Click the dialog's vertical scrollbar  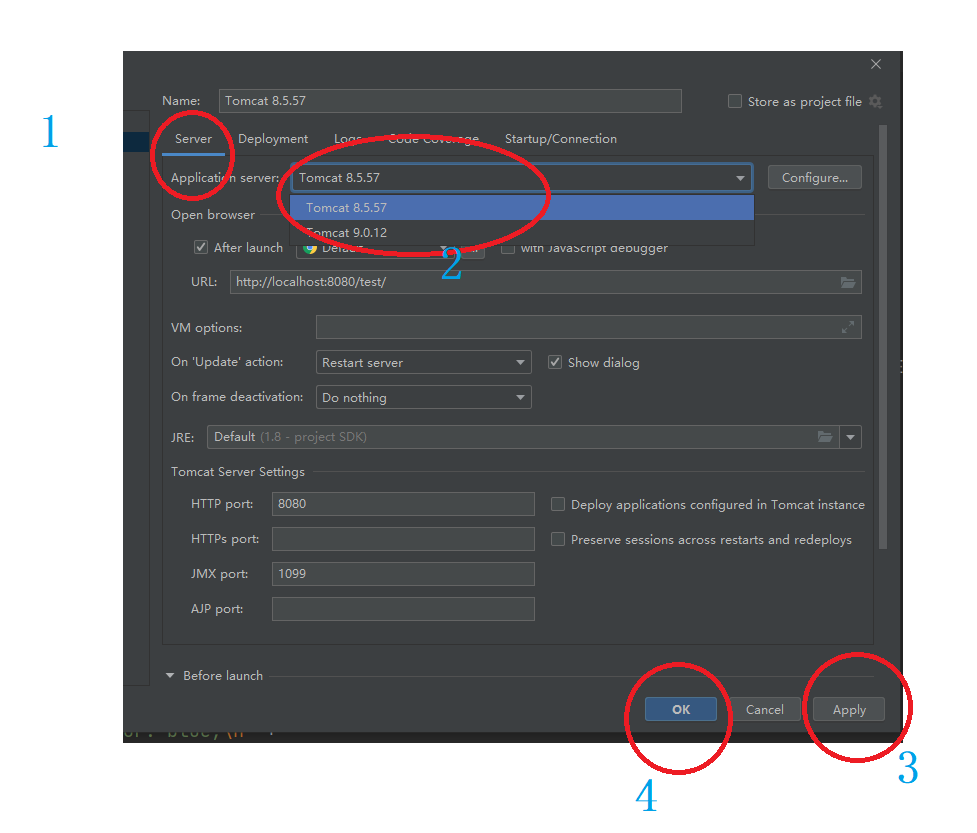882,336
